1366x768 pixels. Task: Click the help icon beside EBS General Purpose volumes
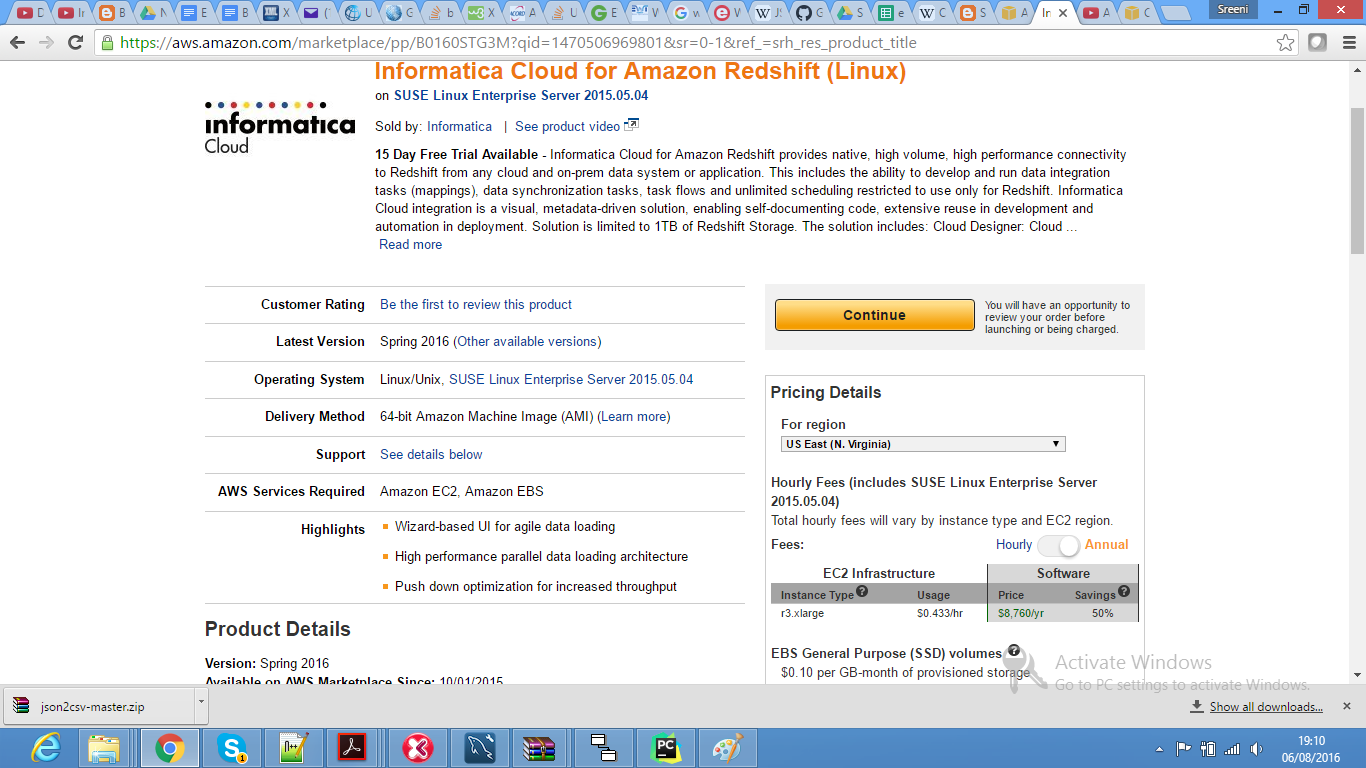1016,651
